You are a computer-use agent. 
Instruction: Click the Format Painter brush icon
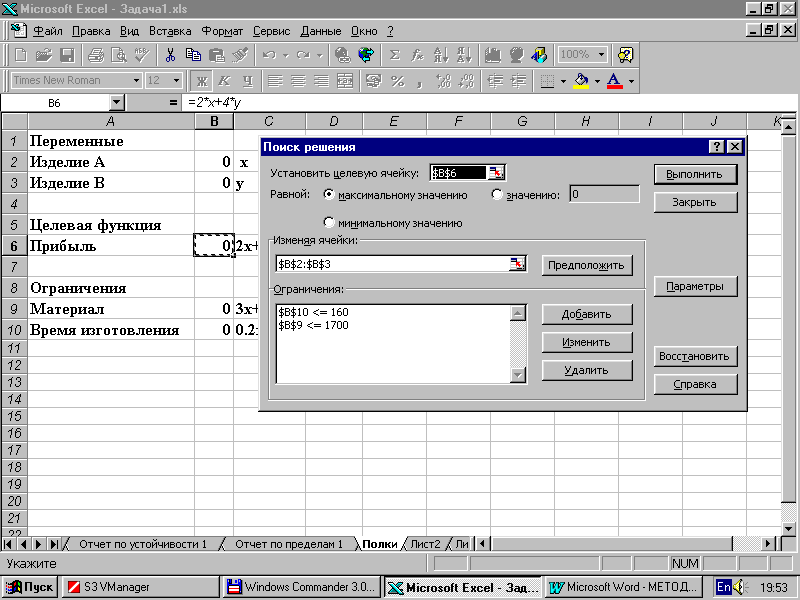[x=240, y=55]
